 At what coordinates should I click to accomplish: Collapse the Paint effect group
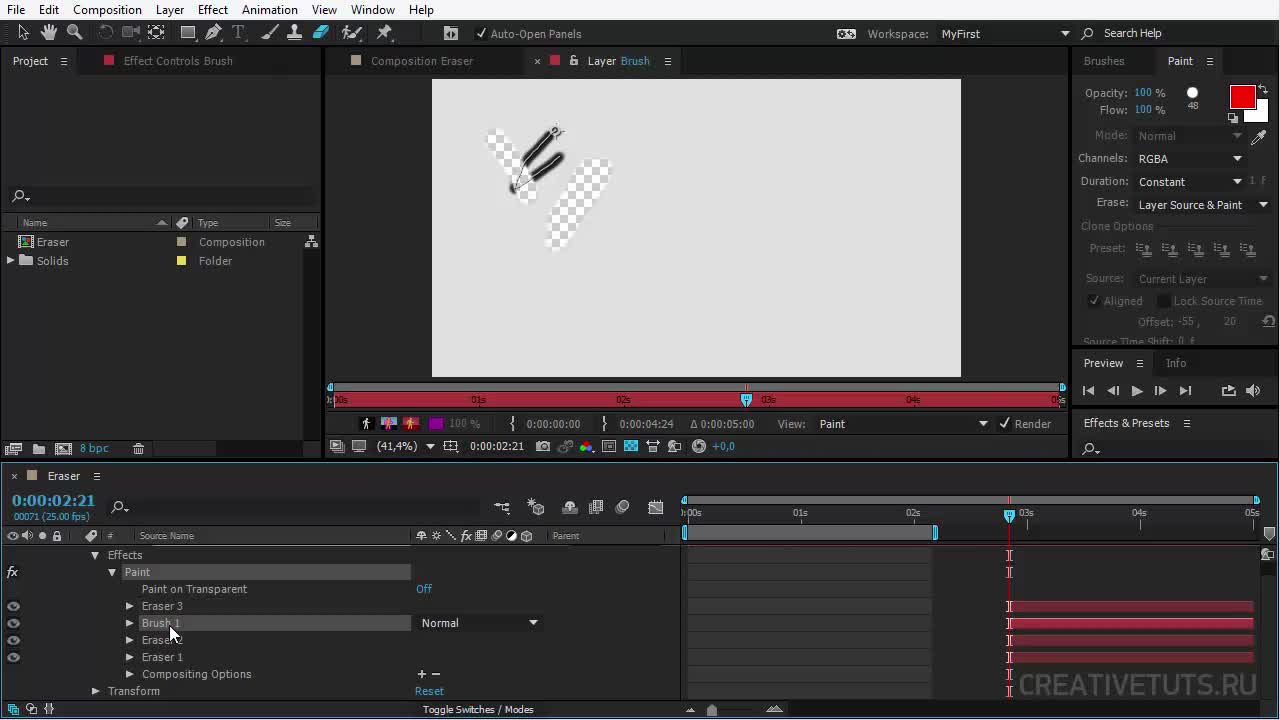pos(112,572)
